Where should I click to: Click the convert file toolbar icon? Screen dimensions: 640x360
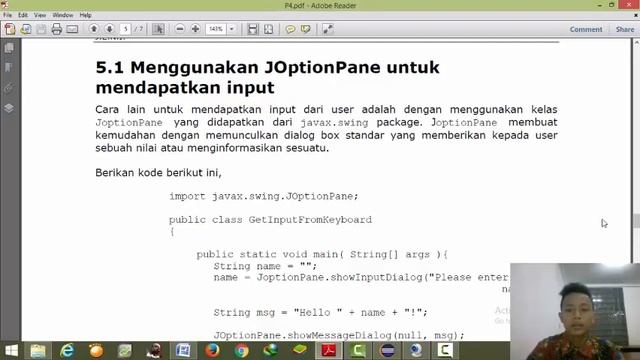pyautogui.click(x=26, y=29)
